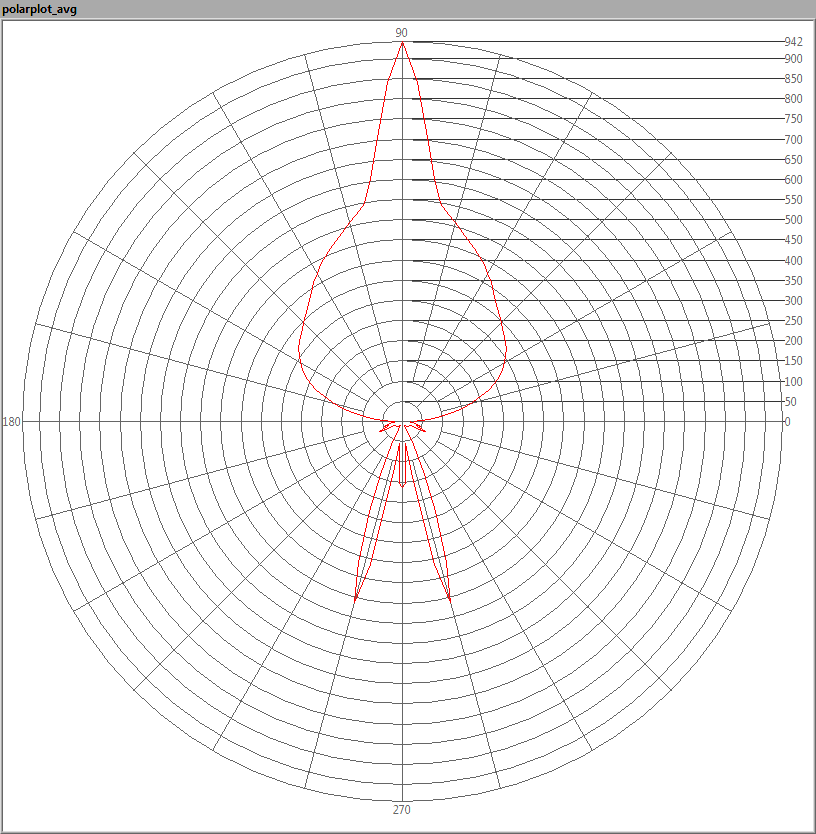Click the 180 degree angle label
The height and width of the screenshot is (834, 816).
12,422
